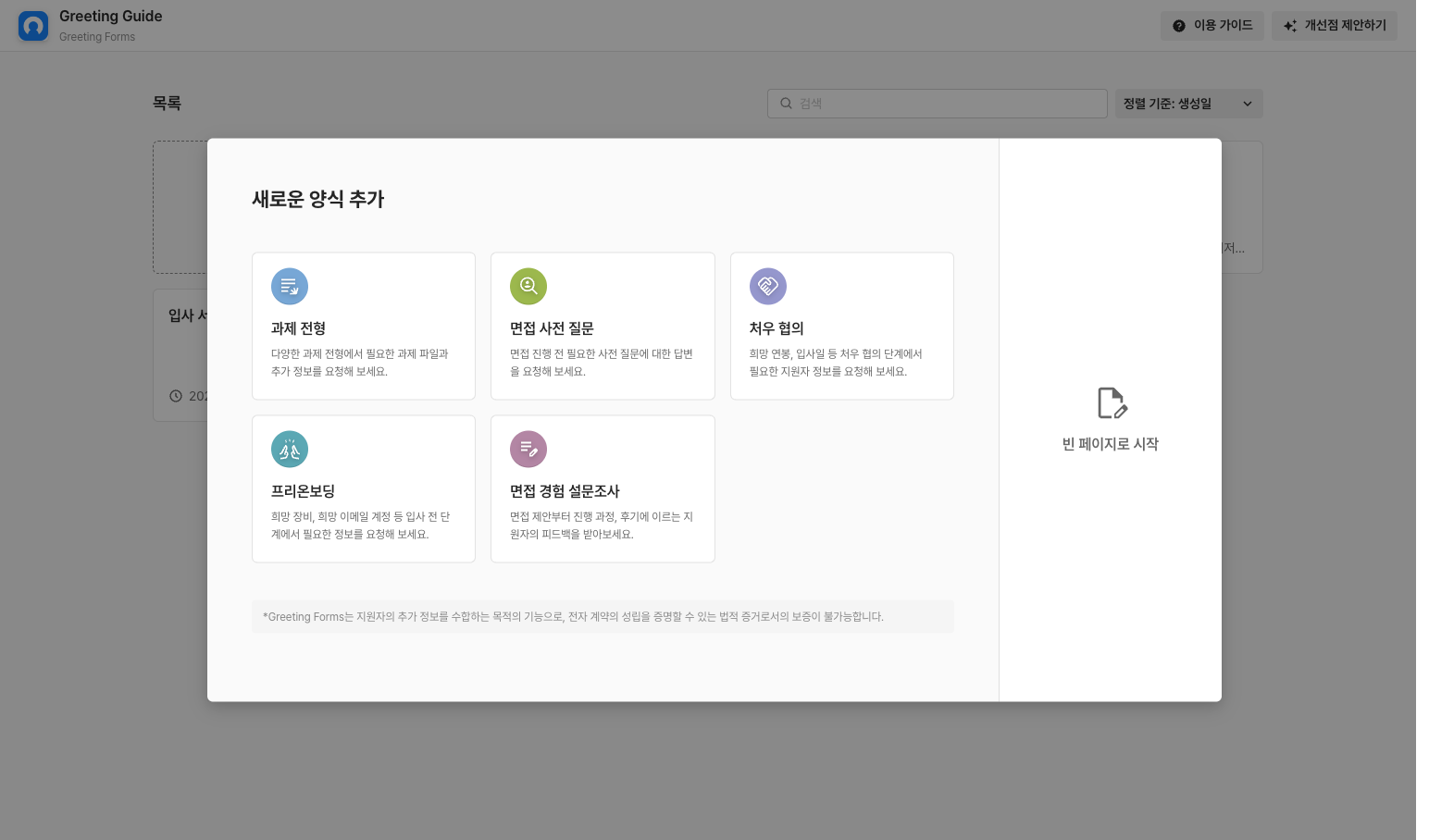Screen dimensions: 1429x840
Task: Open the 이용 가이드 button
Action: [x=1212, y=26]
